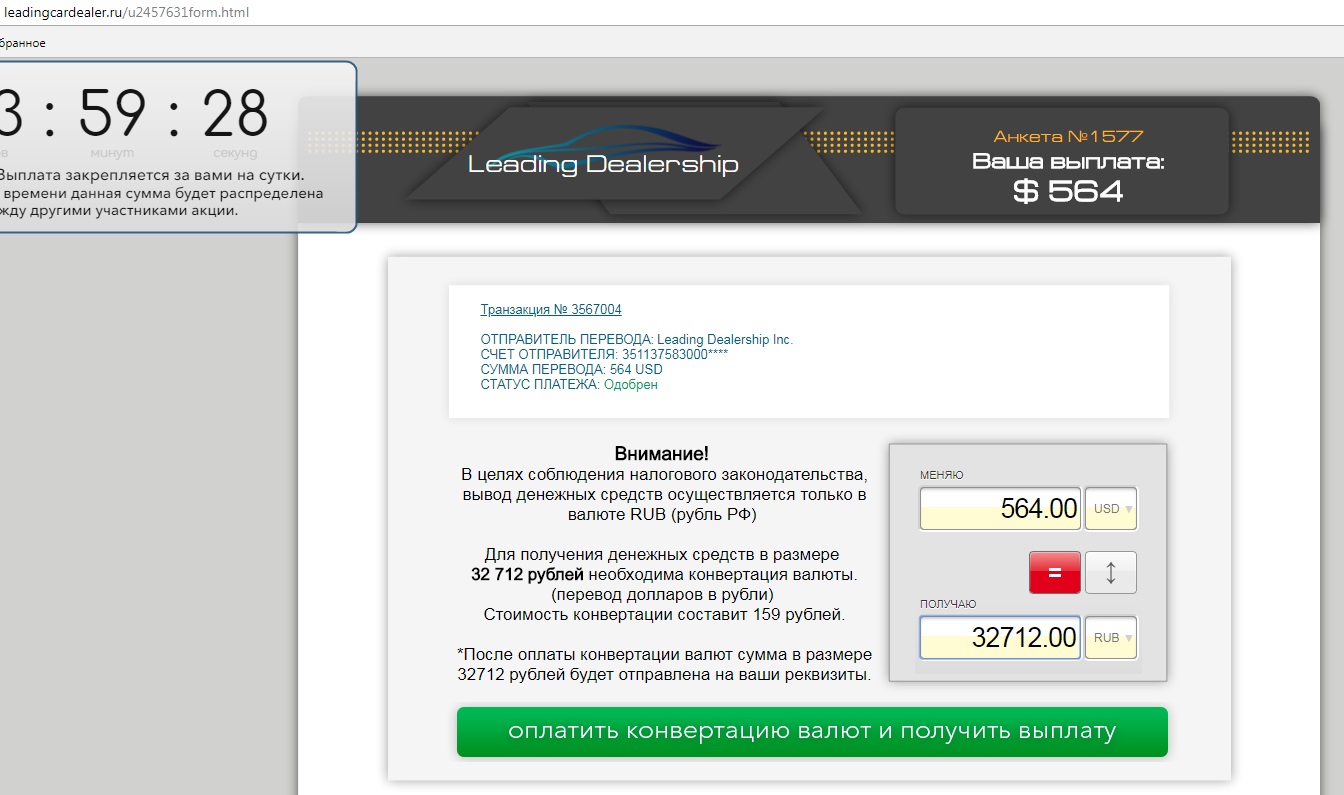Image resolution: width=1344 pixels, height=795 pixels.
Task: Swap currencies with the up-down arrow button
Action: (1111, 573)
